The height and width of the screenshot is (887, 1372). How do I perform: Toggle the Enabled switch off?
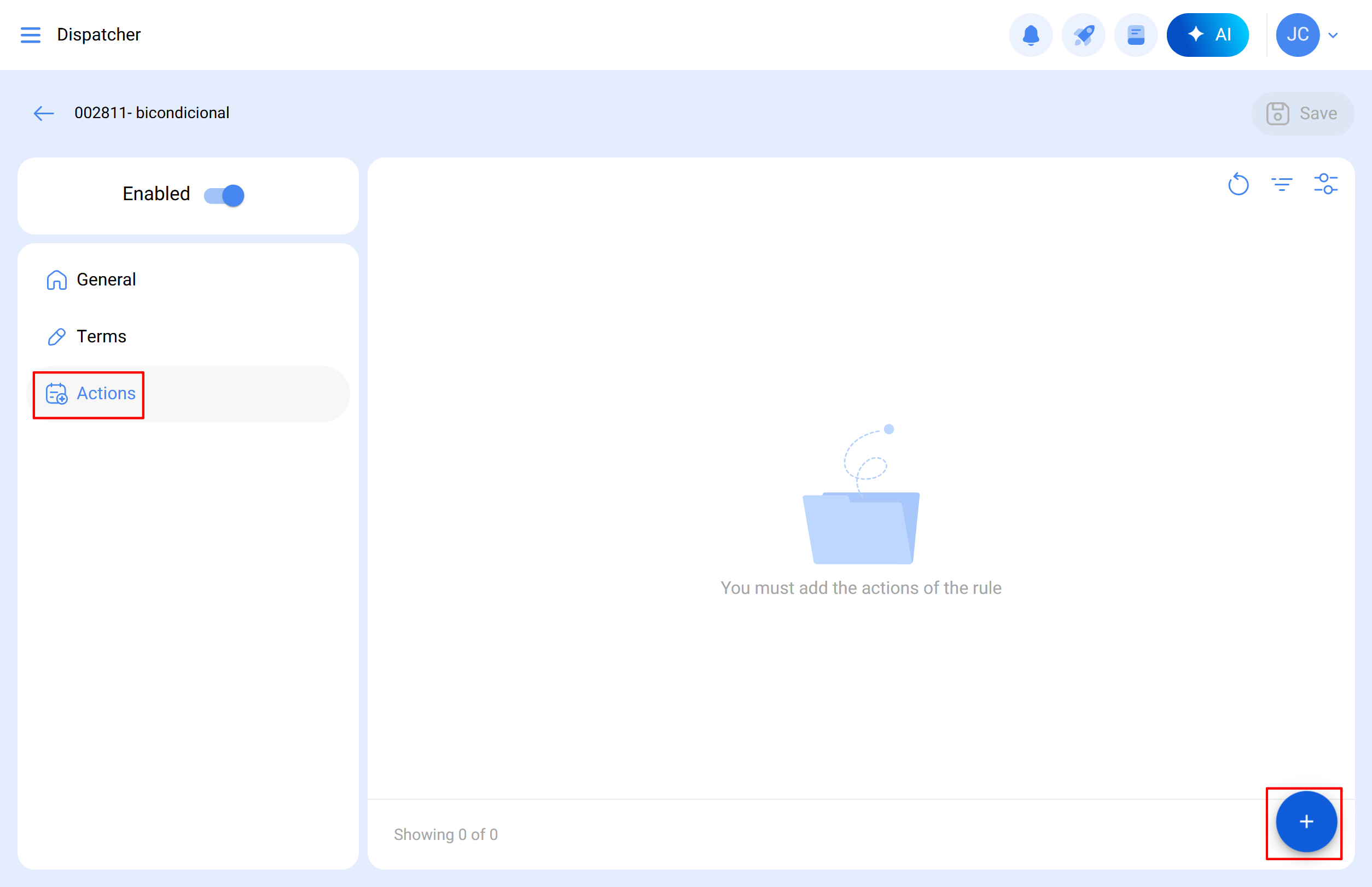click(224, 195)
